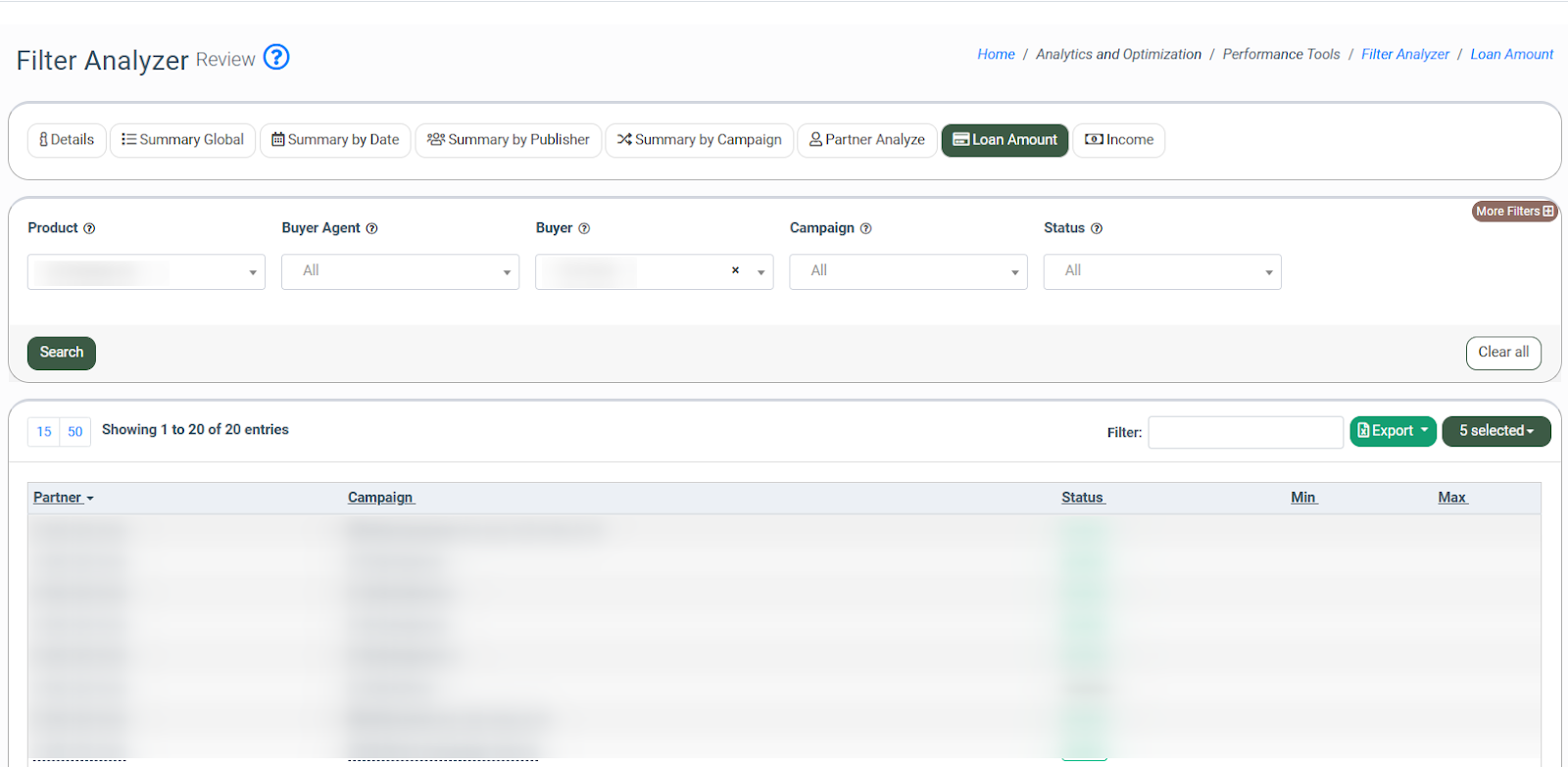1568x767 pixels.
Task: Expand the Status filter dropdown
Action: pyautogui.click(x=1162, y=271)
